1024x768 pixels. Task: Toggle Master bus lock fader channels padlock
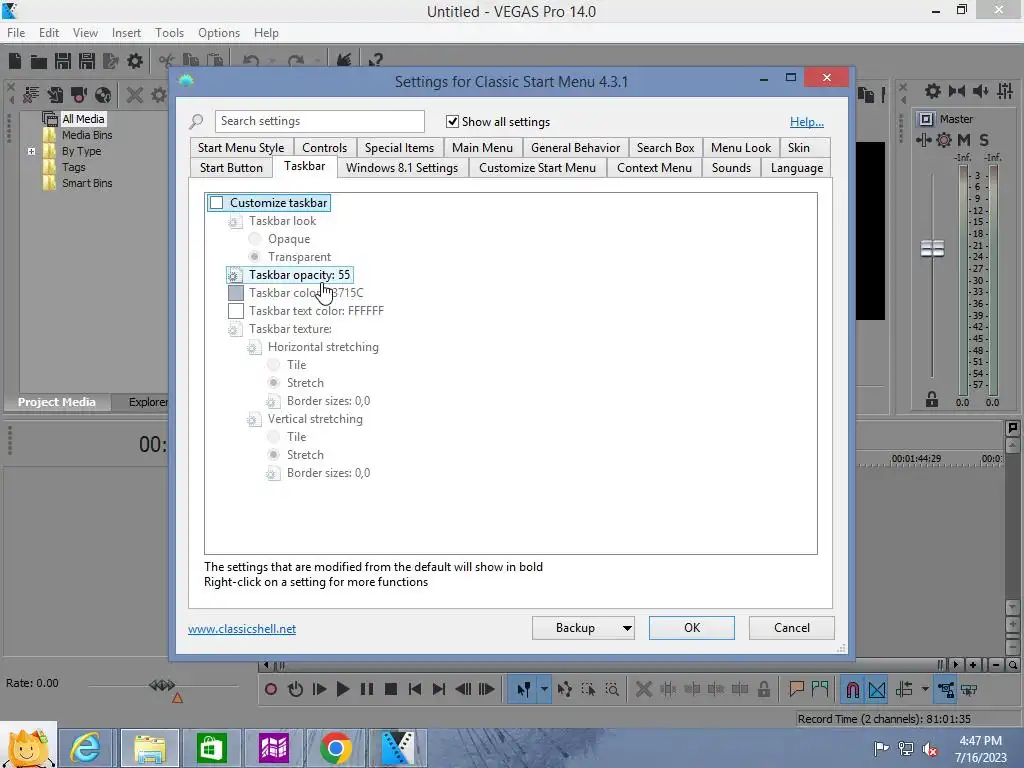coord(932,399)
